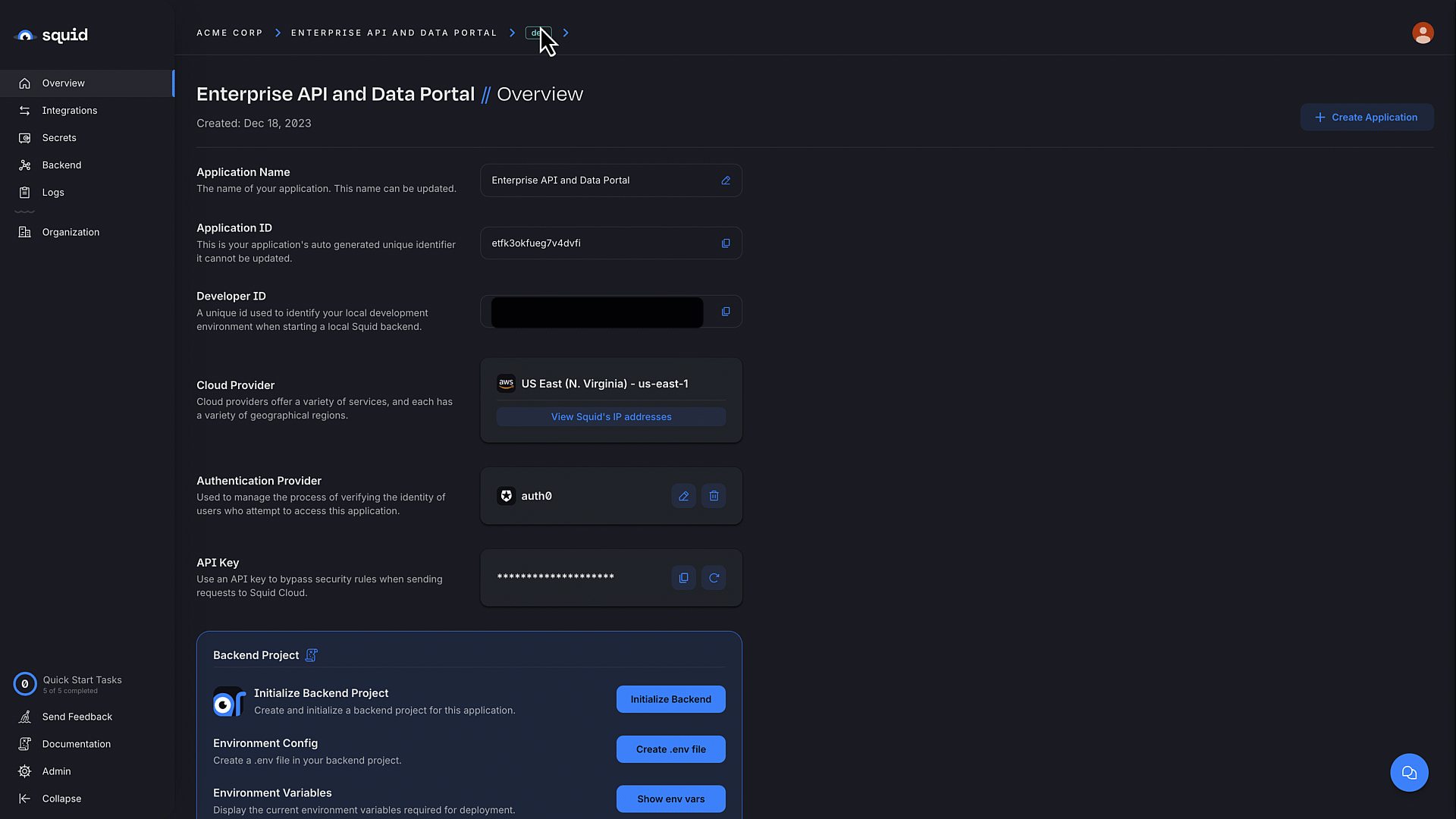Click the edit icon for Application Name

pyautogui.click(x=726, y=180)
